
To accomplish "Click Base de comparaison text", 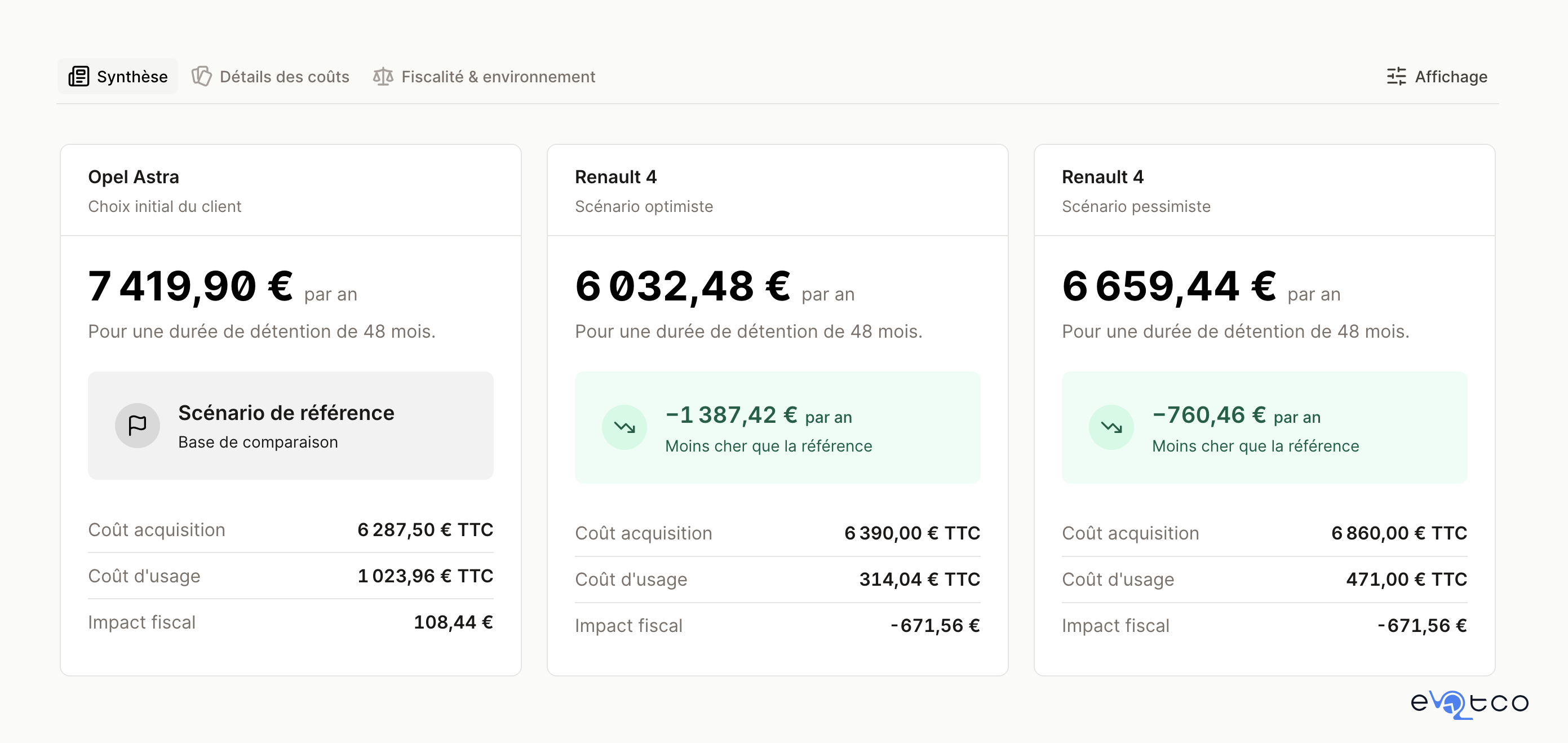I will 258,442.
